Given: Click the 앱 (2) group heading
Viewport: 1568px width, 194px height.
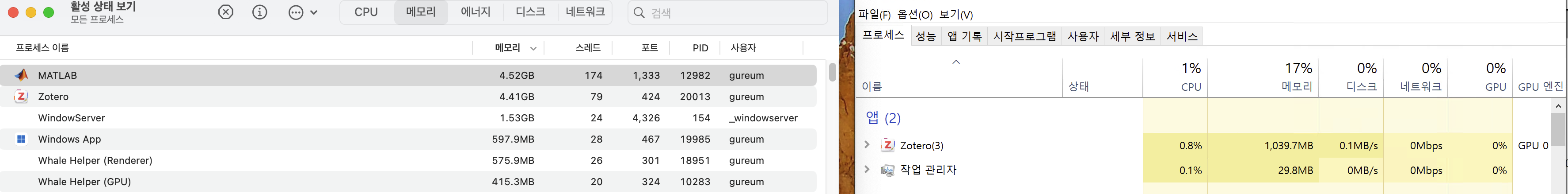Looking at the screenshot, I should (x=883, y=118).
